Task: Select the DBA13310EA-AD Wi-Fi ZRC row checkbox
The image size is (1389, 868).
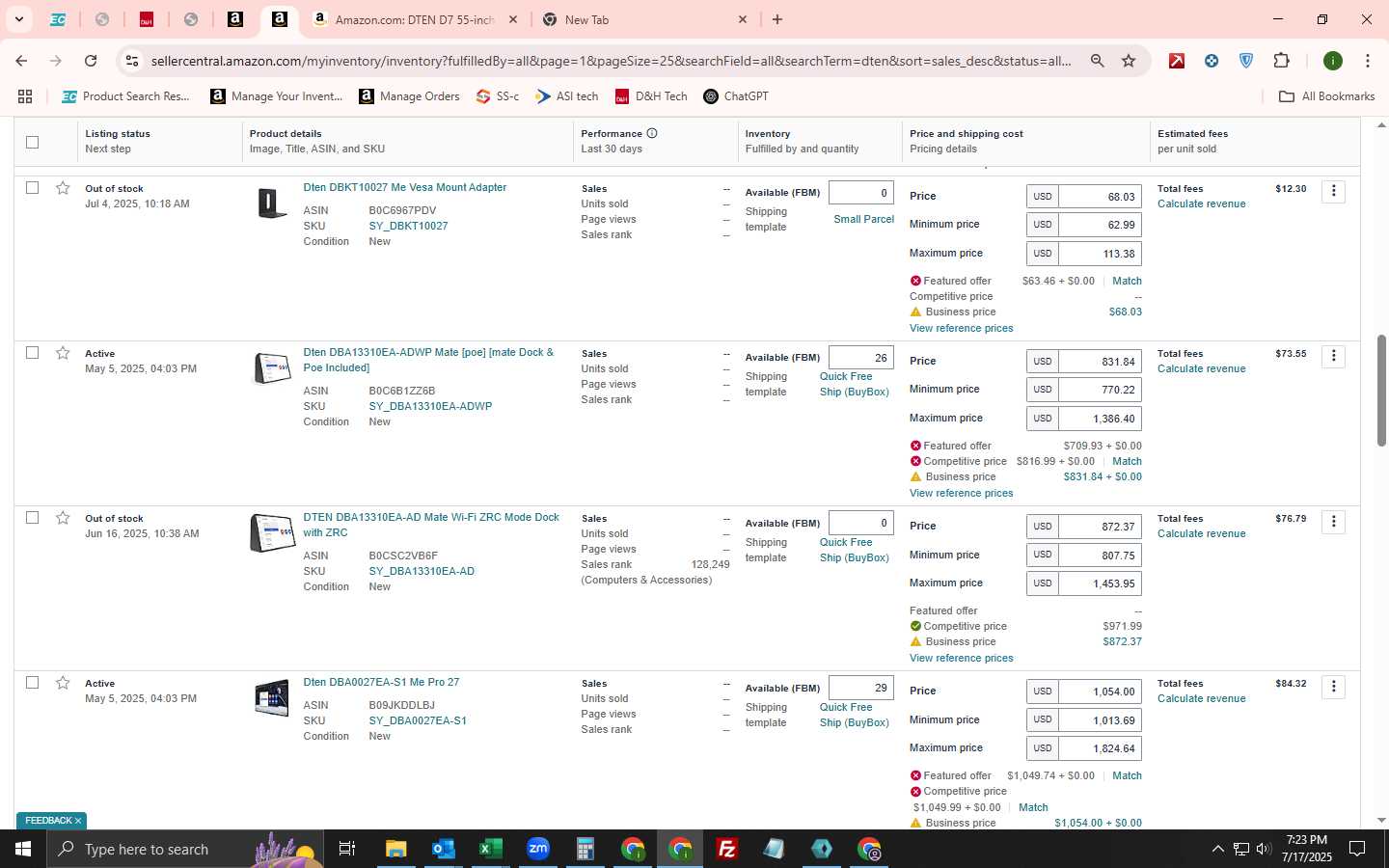Action: click(32, 518)
